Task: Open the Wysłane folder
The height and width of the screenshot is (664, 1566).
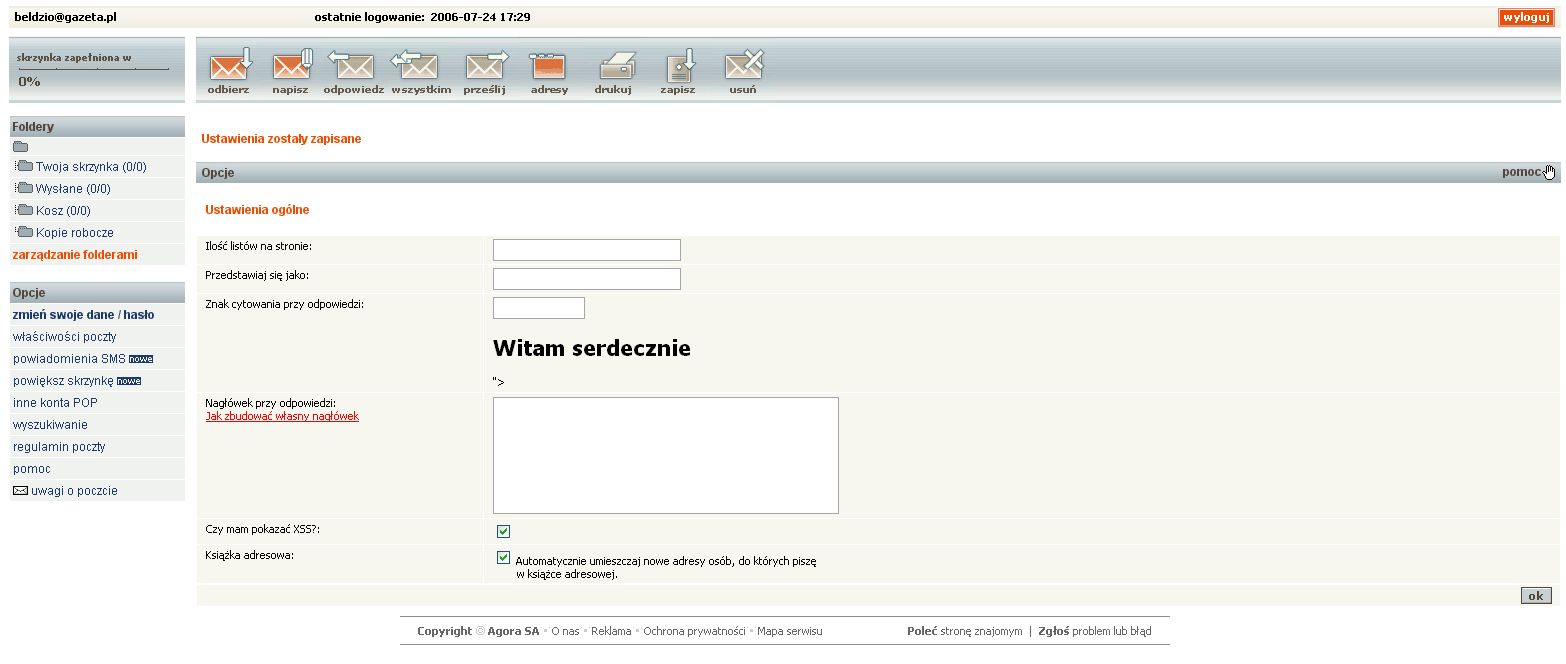Action: click(72, 189)
